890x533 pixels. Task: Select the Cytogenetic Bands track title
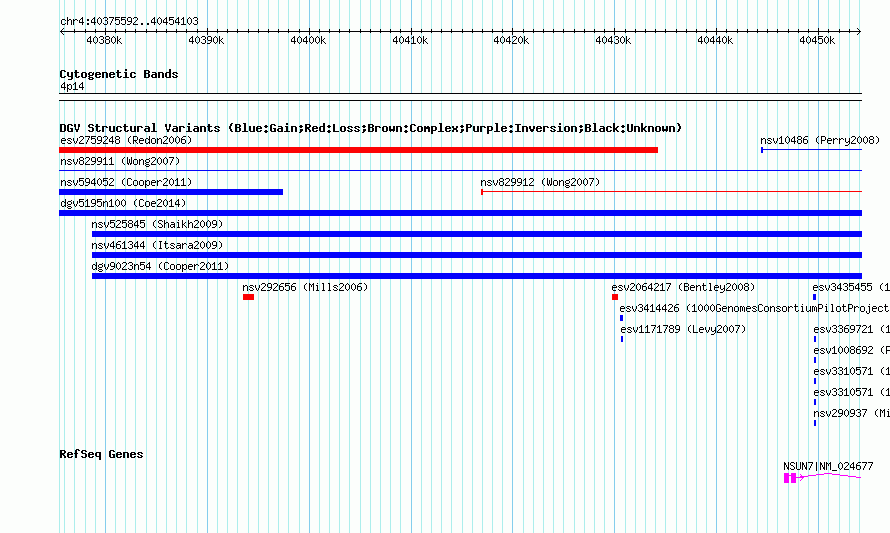pos(119,74)
